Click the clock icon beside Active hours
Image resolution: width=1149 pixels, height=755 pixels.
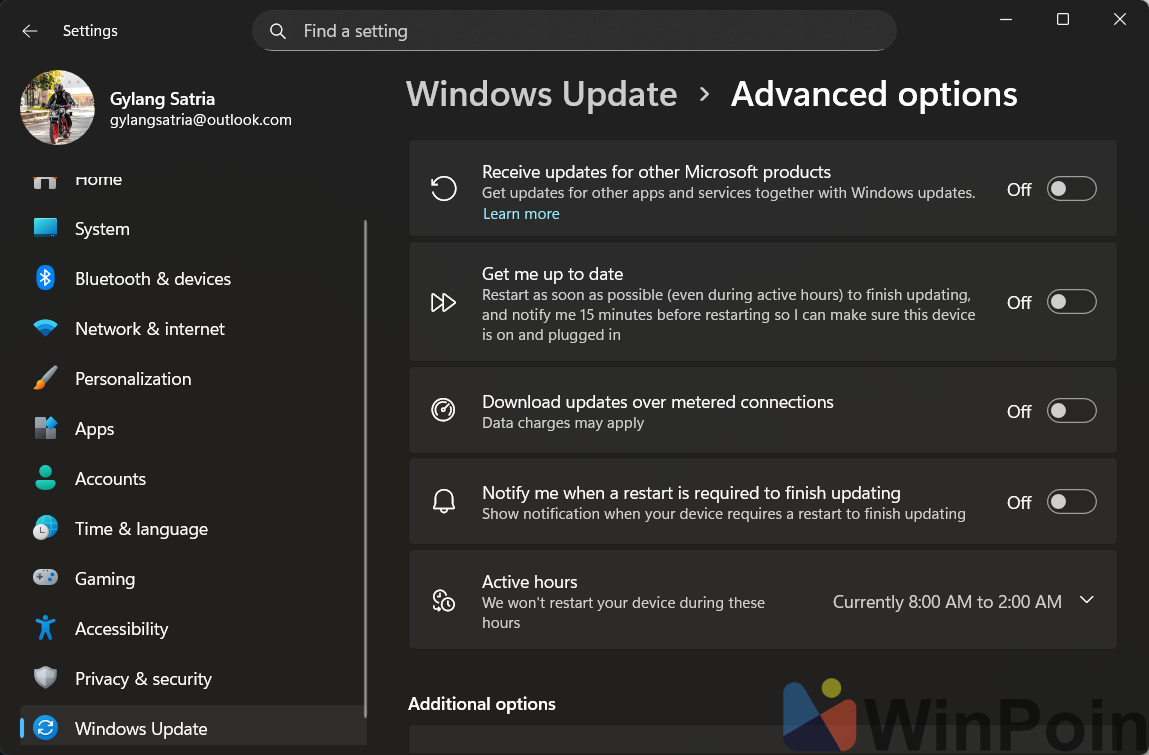[x=443, y=600]
